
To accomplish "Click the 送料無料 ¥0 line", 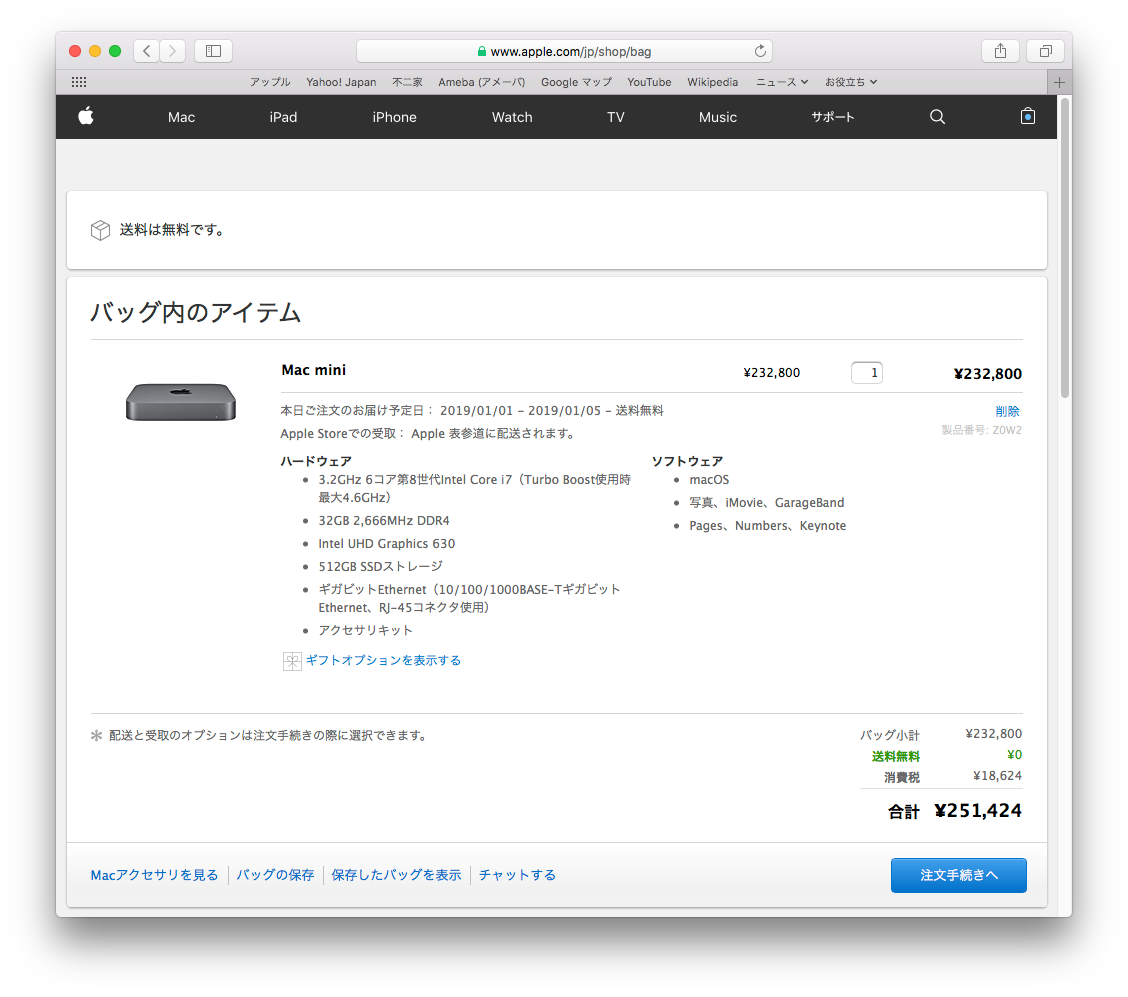I will tap(947, 755).
